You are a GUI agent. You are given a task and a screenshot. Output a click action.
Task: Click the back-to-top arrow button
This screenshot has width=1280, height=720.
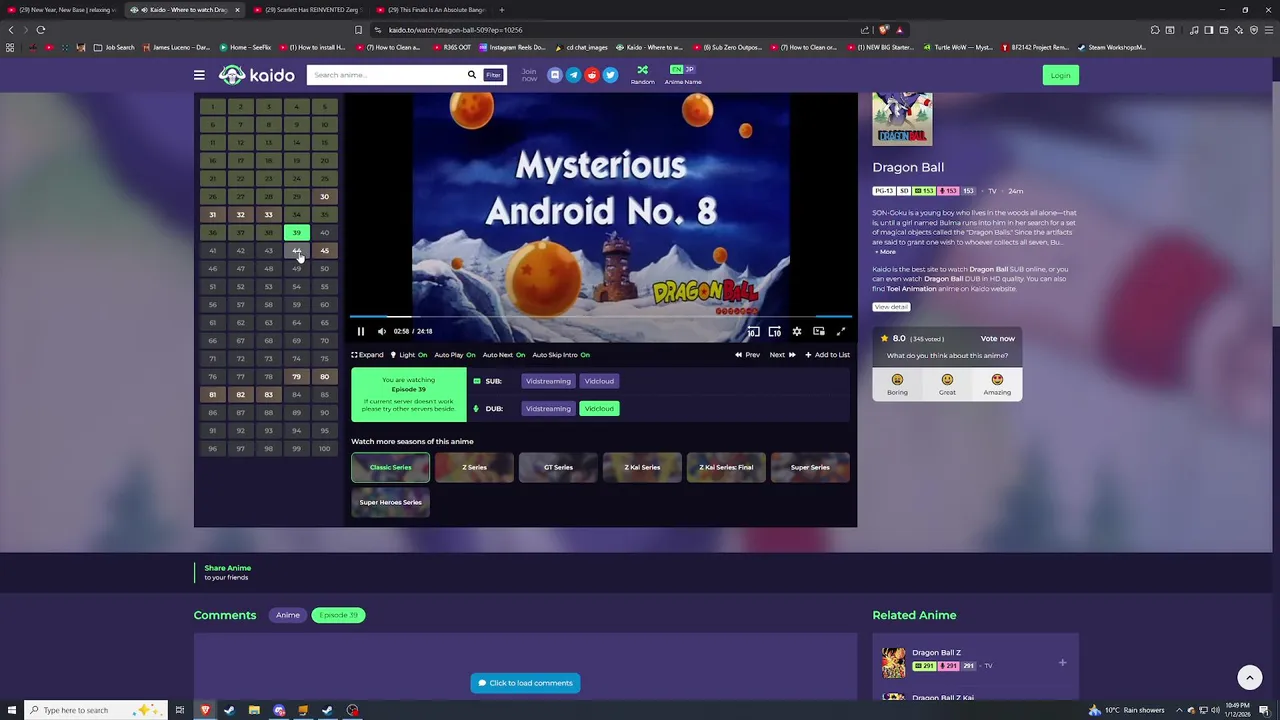pyautogui.click(x=1249, y=677)
